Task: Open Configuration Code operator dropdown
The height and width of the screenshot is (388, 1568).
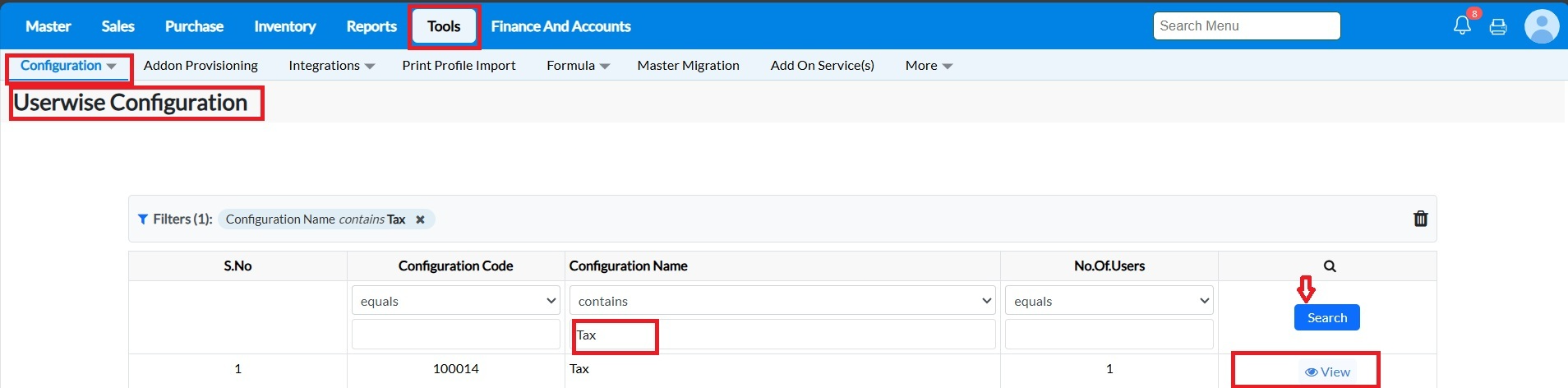Action: click(x=455, y=301)
